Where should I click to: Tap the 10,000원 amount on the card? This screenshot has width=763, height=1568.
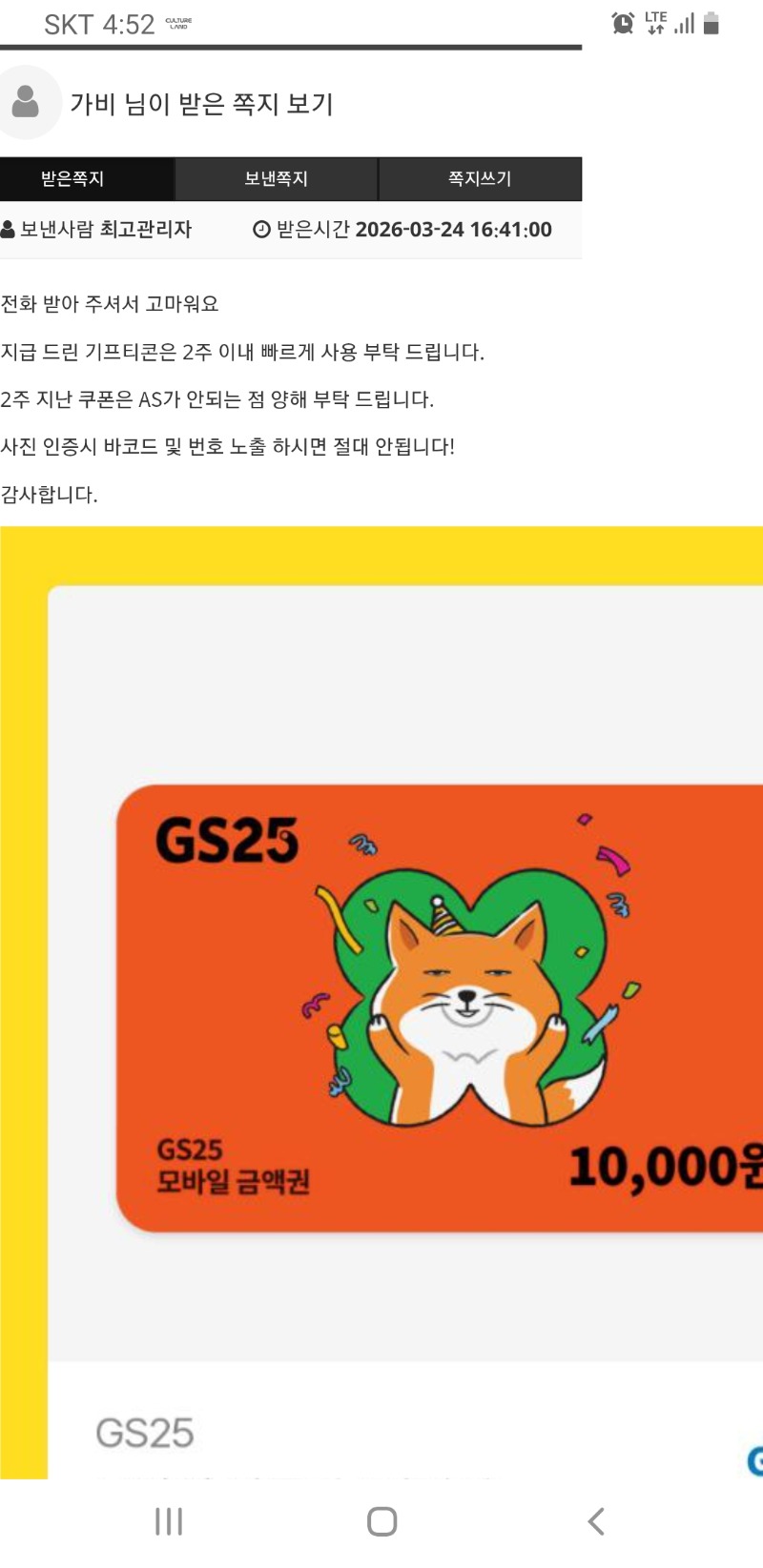pyautogui.click(x=666, y=1168)
